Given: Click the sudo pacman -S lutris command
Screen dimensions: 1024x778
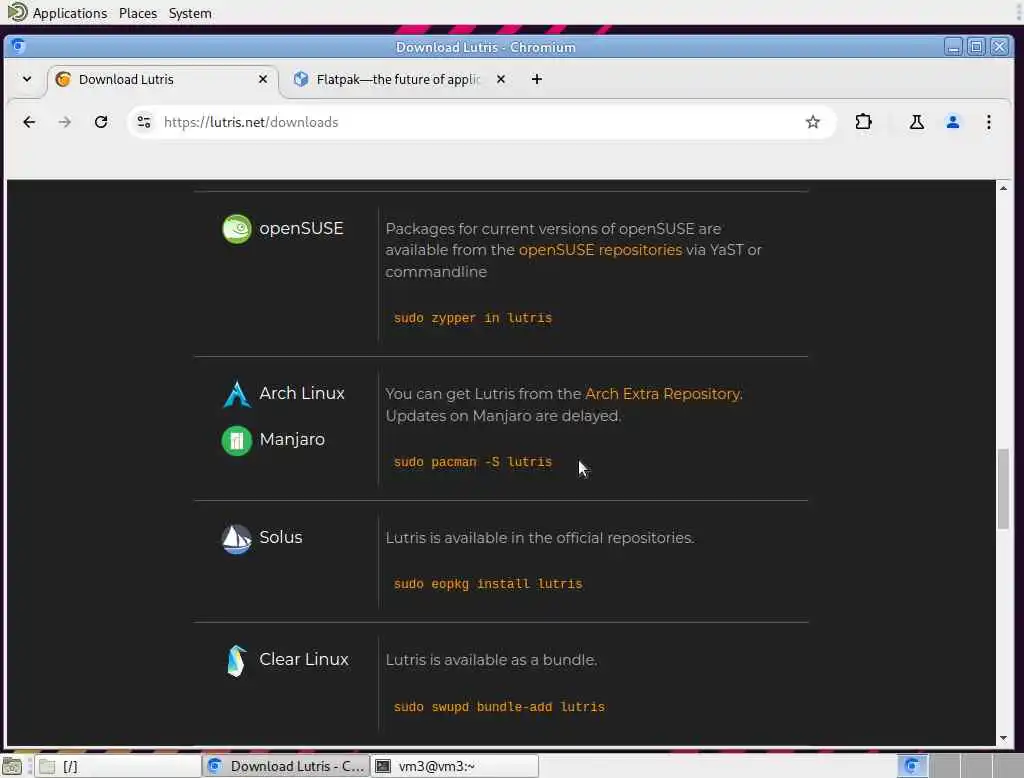Looking at the screenshot, I should [x=473, y=462].
